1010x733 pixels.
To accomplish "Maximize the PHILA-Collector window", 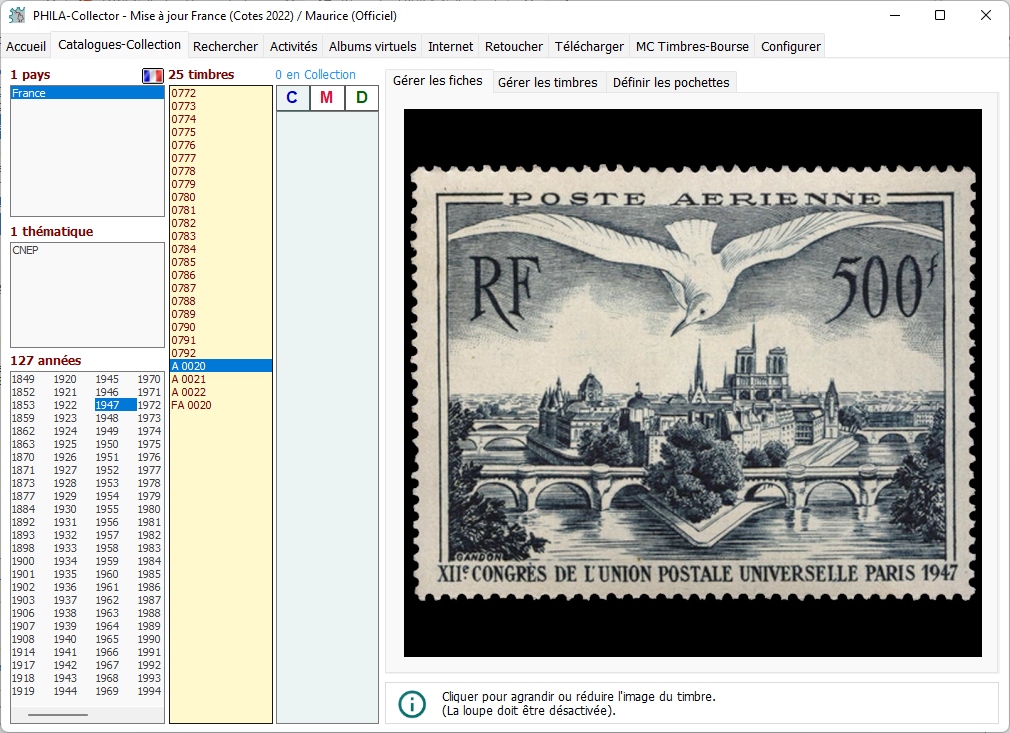I will (940, 15).
